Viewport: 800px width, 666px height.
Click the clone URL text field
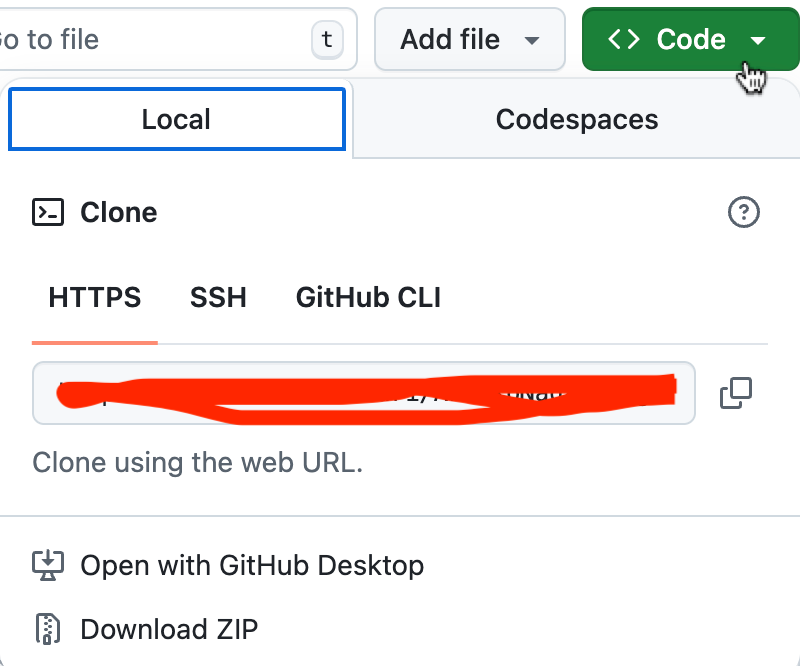coord(364,393)
